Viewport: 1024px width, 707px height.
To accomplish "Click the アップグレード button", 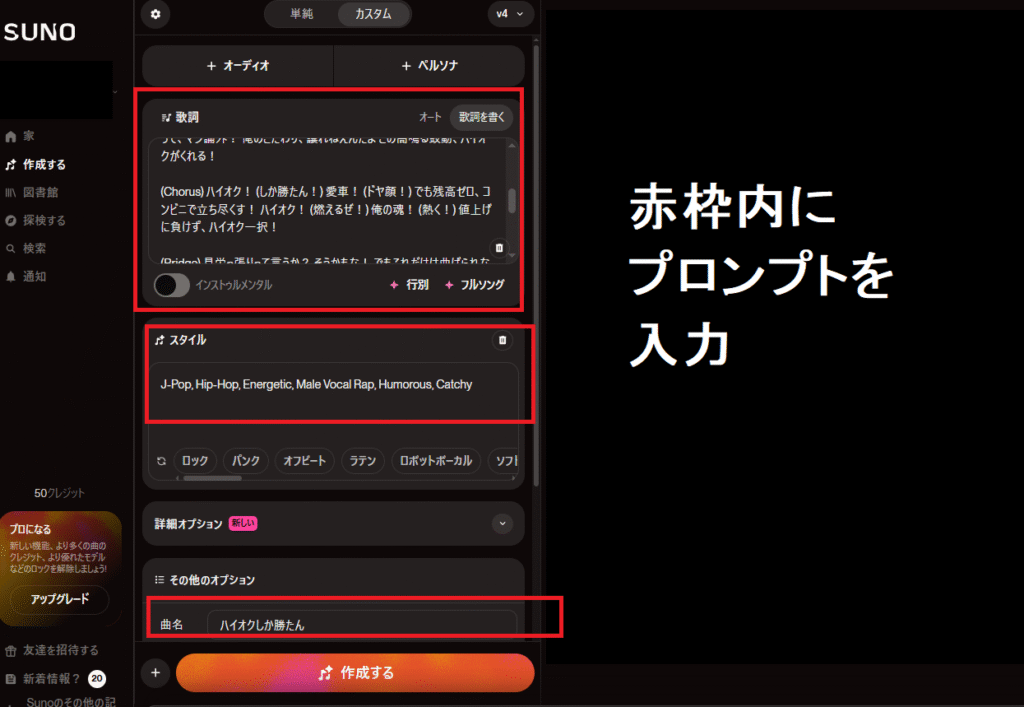I will click(60, 599).
